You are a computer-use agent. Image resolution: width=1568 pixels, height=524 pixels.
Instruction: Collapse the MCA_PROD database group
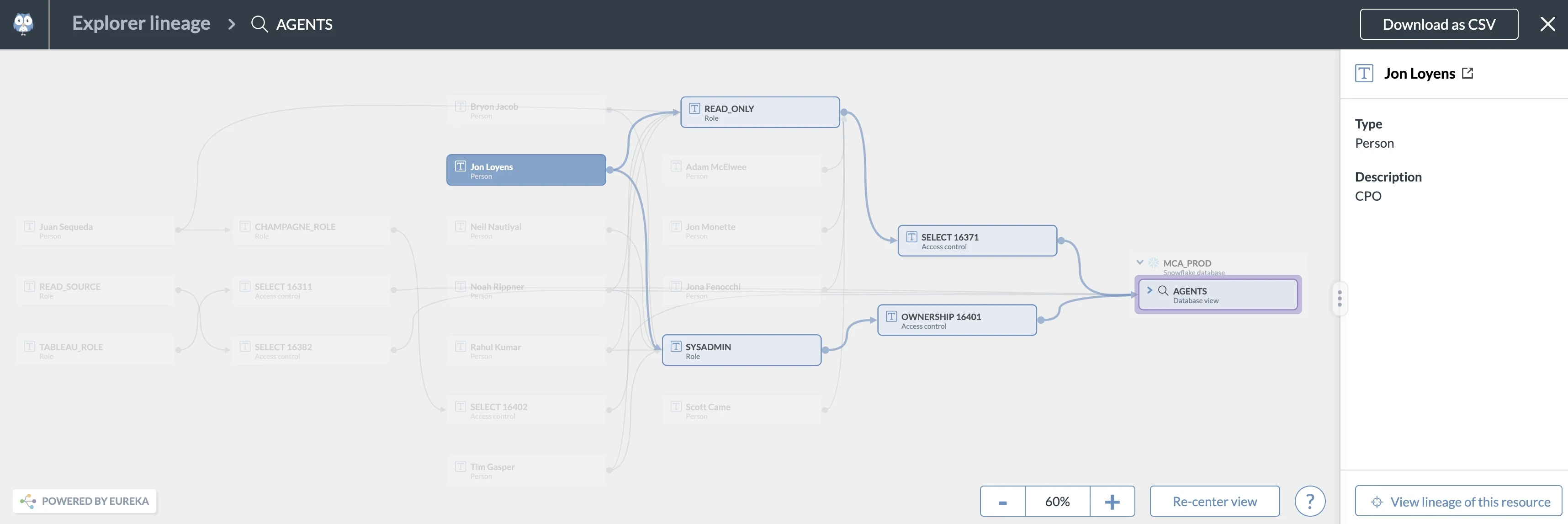tap(1139, 262)
